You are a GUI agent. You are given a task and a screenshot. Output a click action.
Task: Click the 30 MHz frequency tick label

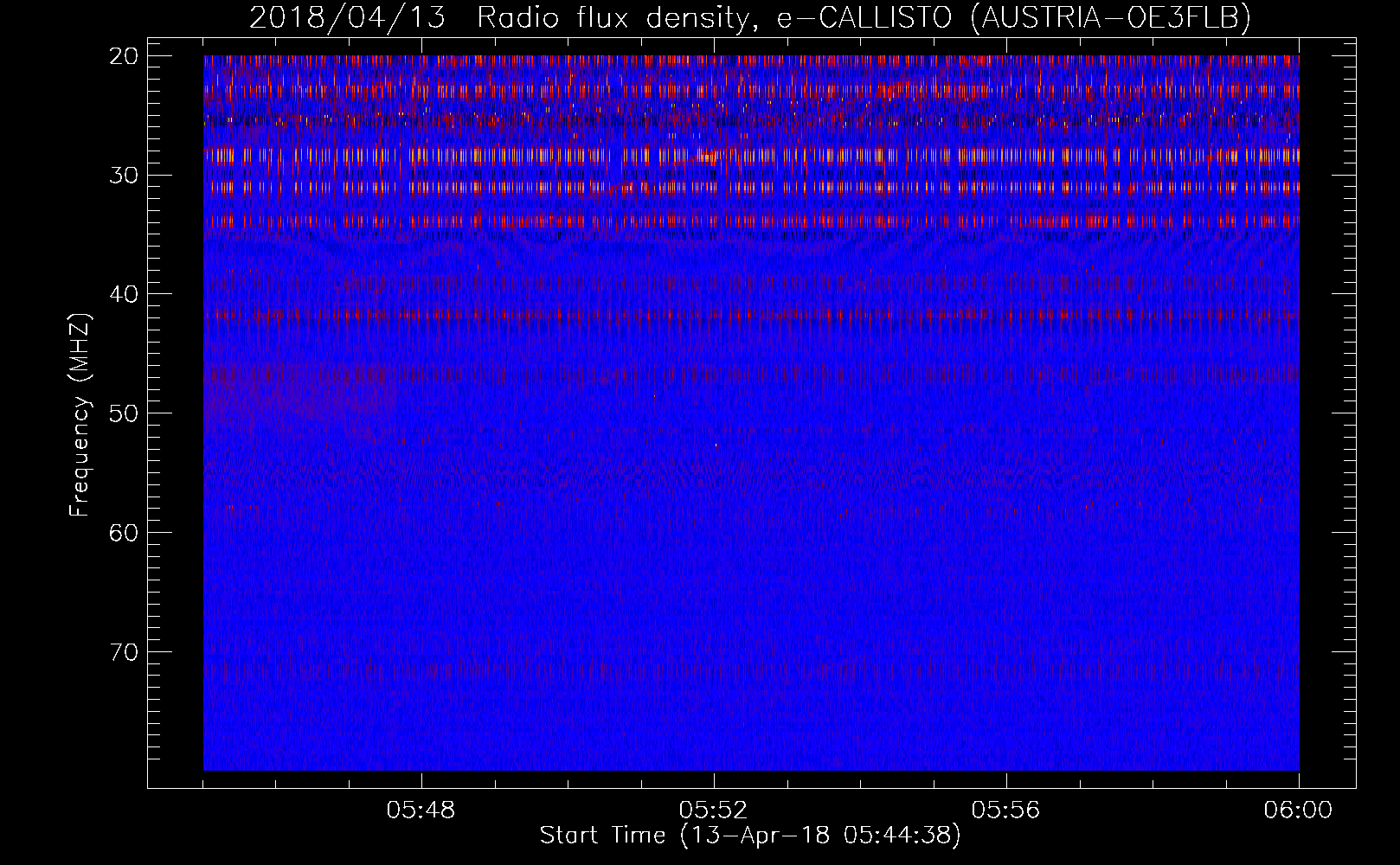[x=125, y=176]
